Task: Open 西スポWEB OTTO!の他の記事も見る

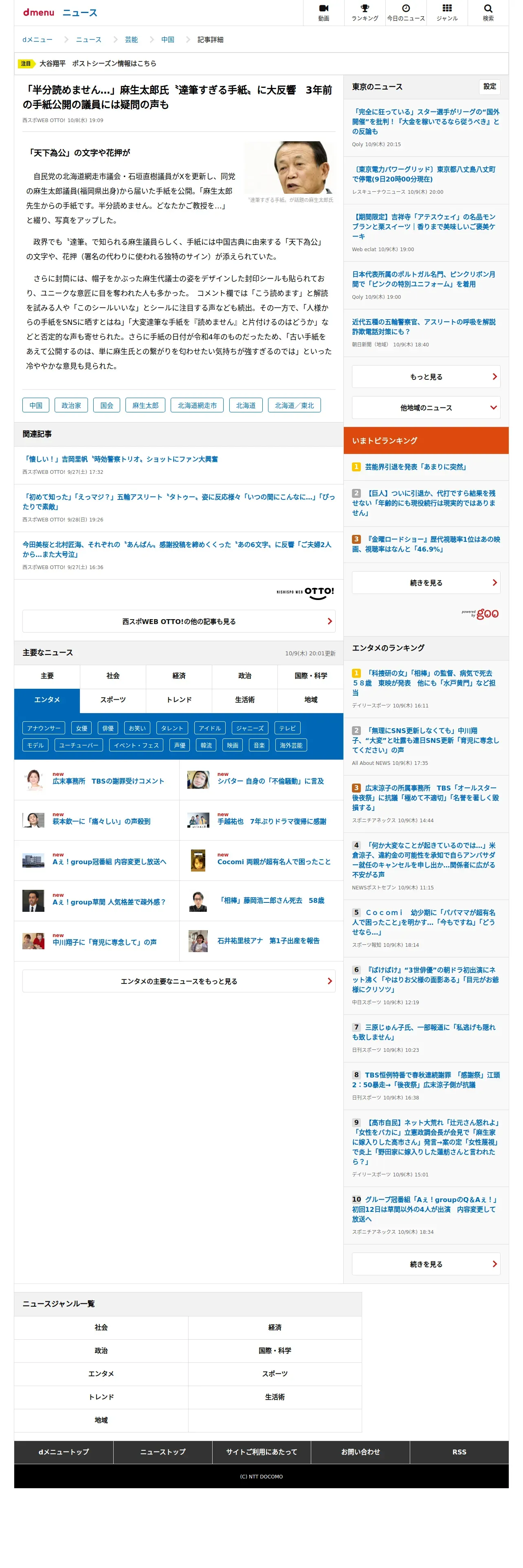Action: click(x=178, y=621)
